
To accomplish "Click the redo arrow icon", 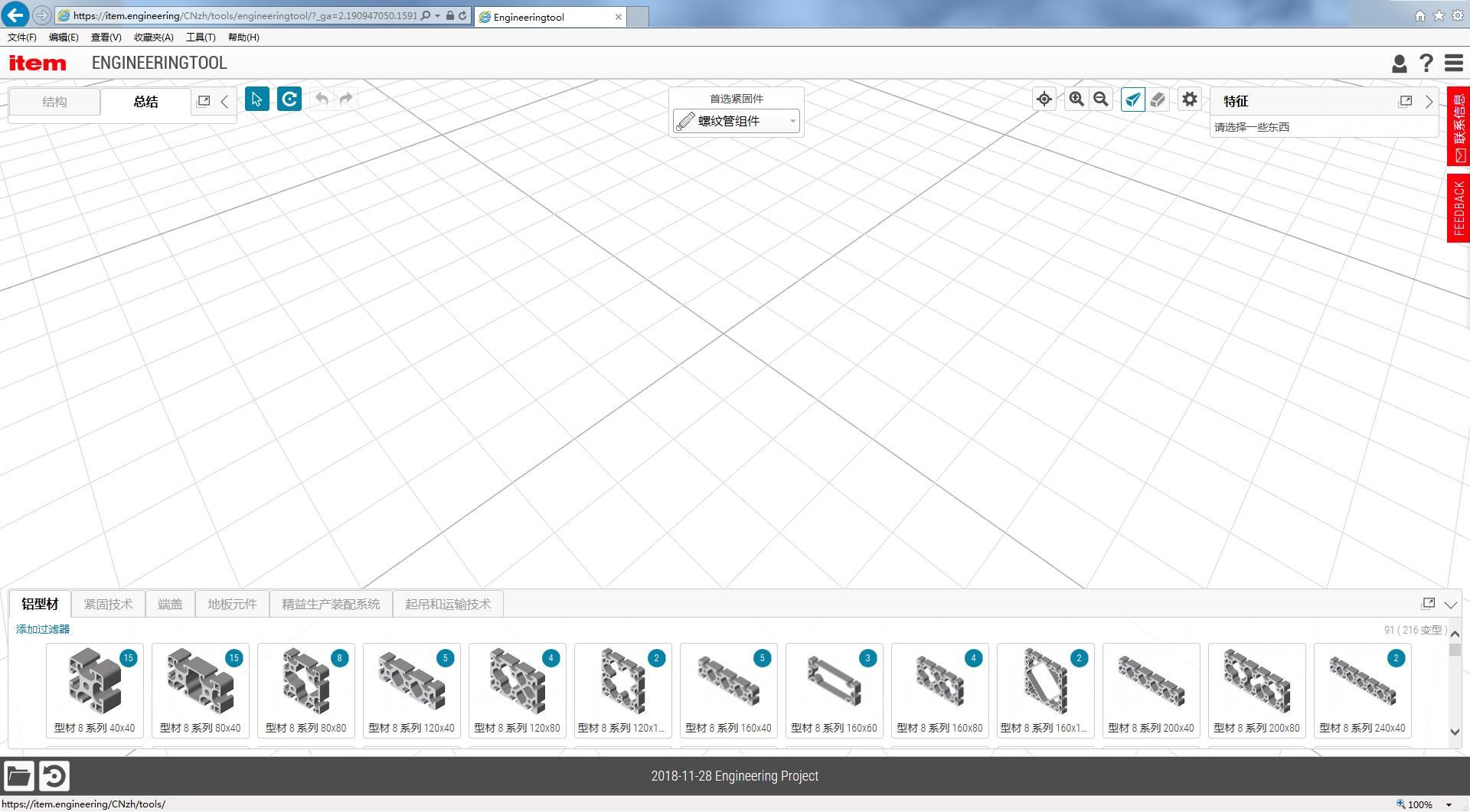I will coord(347,99).
